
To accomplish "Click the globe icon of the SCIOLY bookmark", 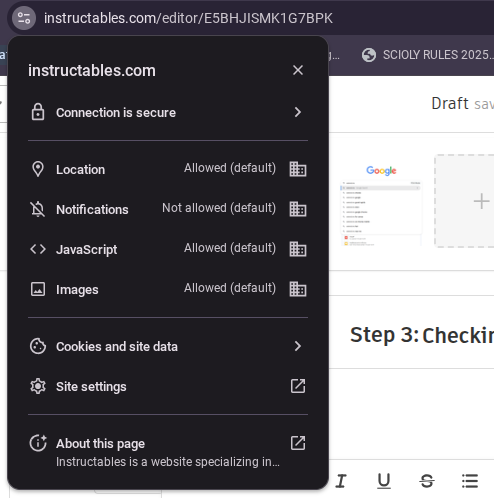I will coord(369,55).
